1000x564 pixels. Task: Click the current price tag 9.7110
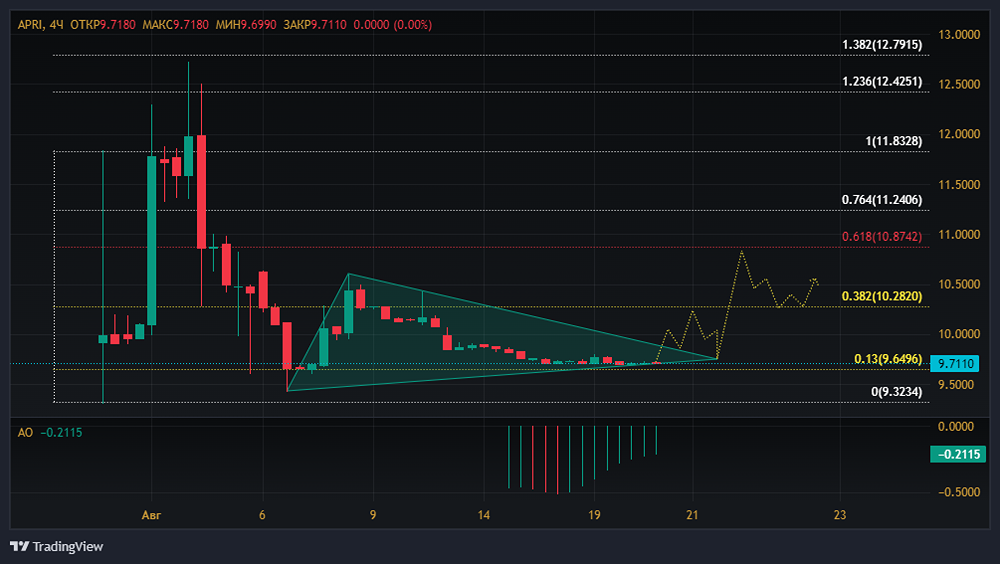(955, 364)
